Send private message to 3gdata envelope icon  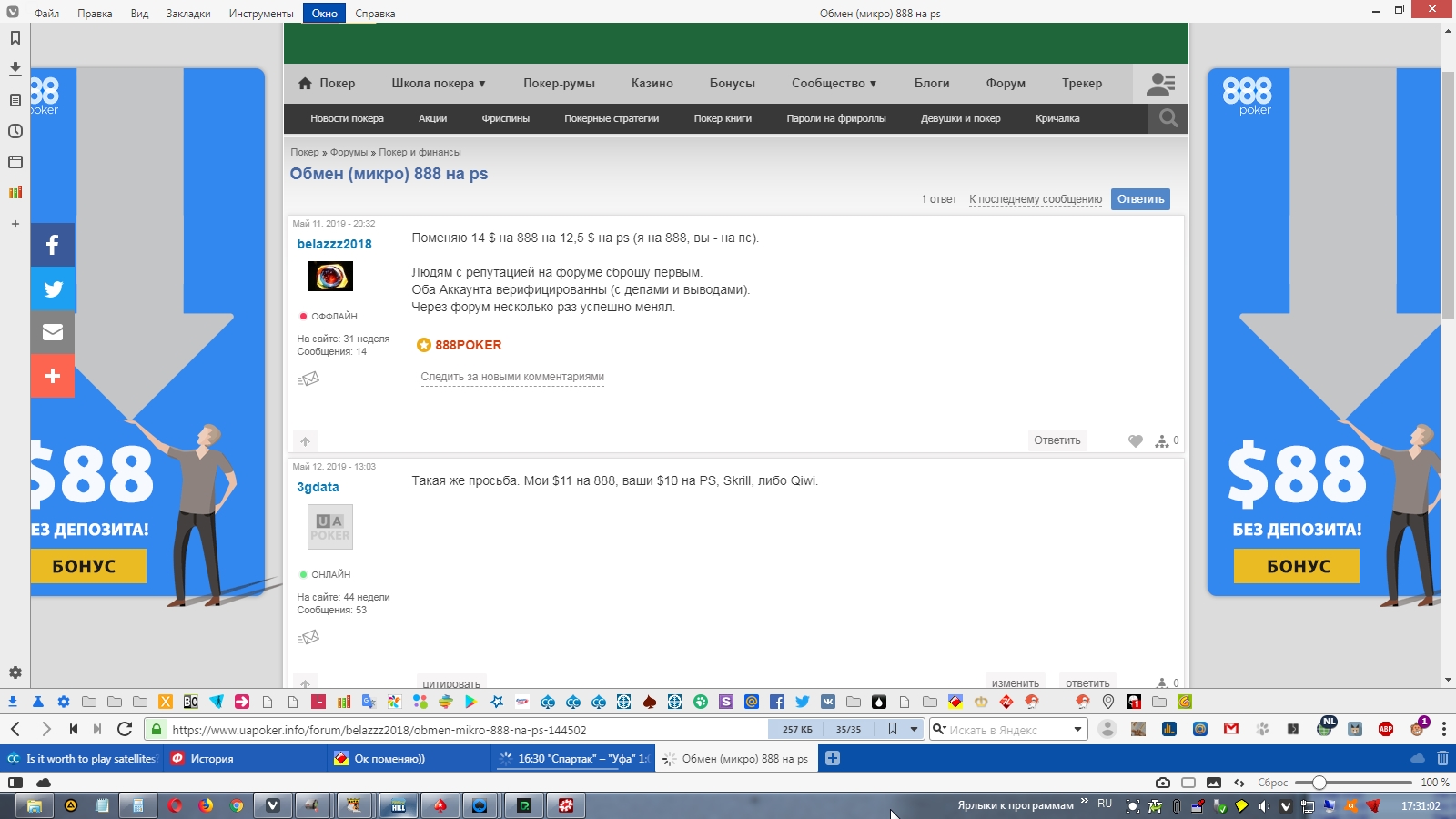point(308,637)
